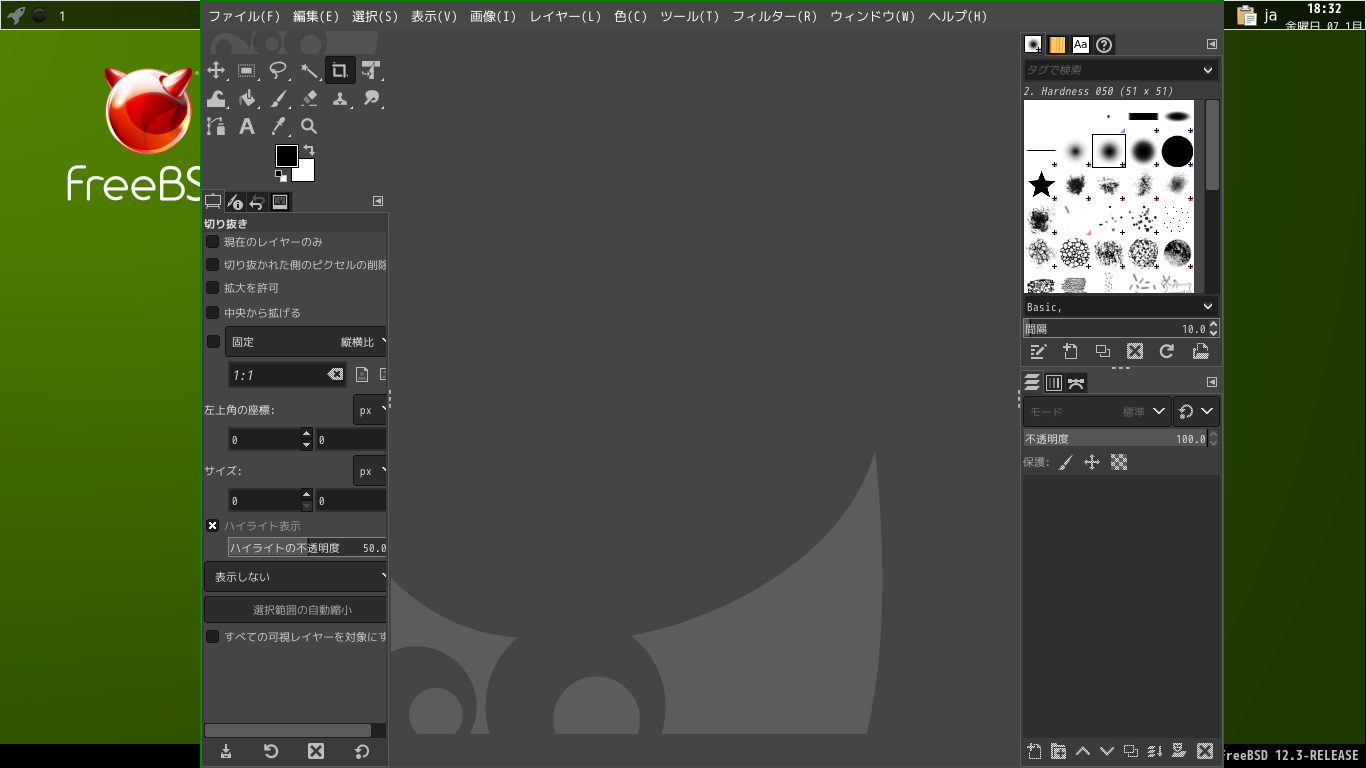This screenshot has width=1366, height=768.
Task: Save tool preset in tool options footer
Action: tap(226, 752)
